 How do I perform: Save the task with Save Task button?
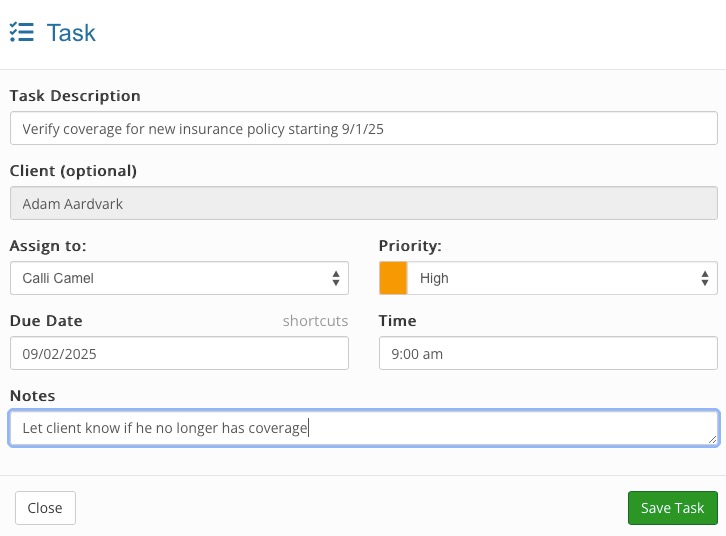tap(673, 508)
